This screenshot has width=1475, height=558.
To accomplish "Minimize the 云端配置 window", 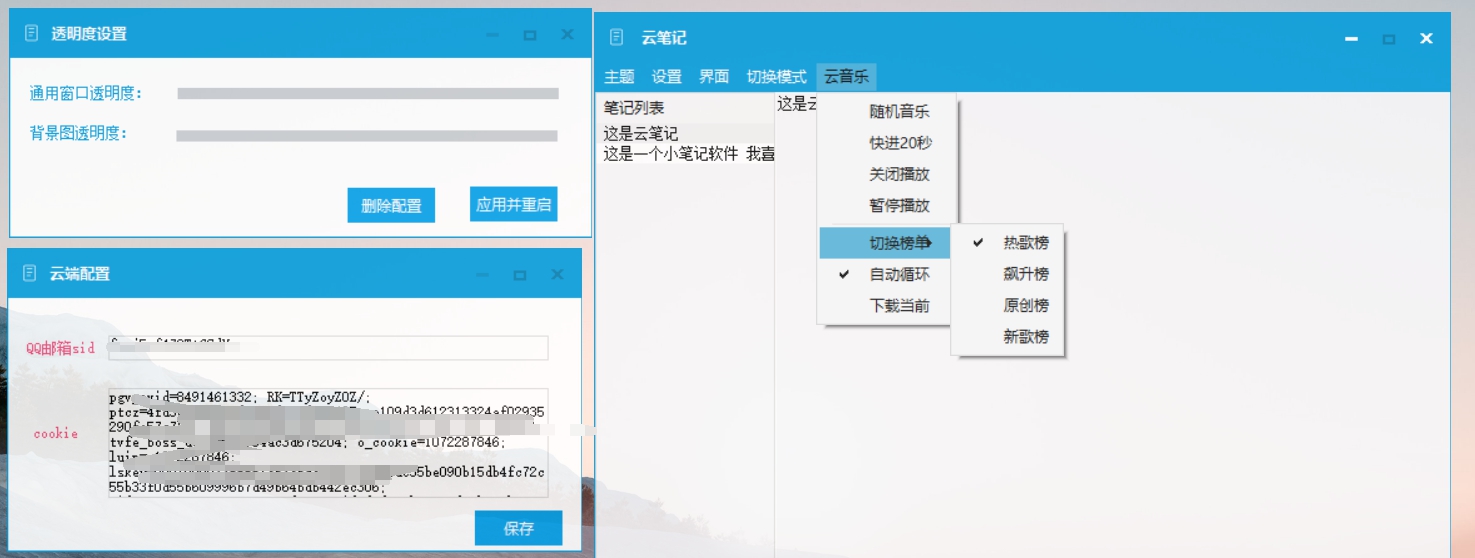I will [x=482, y=275].
